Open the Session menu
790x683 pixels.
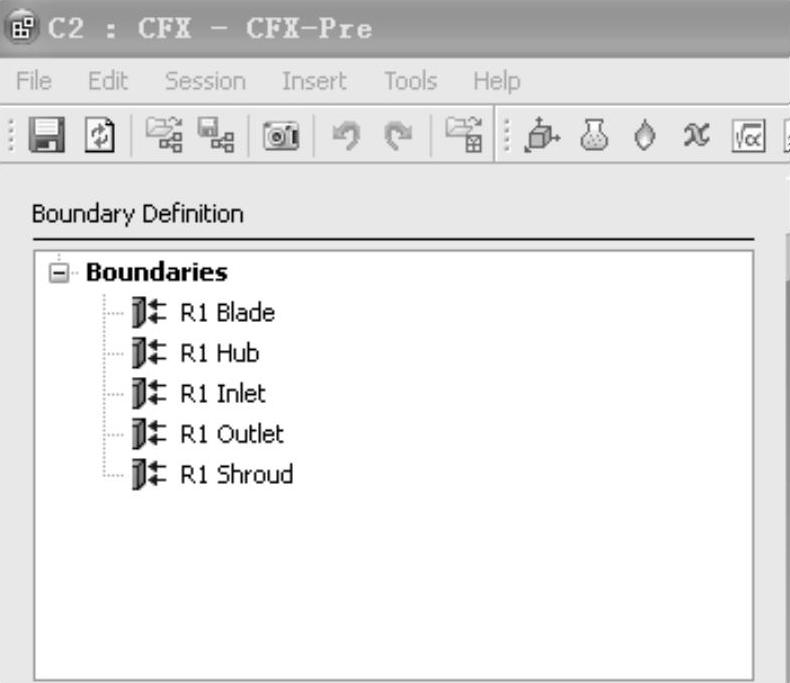pyautogui.click(x=206, y=81)
